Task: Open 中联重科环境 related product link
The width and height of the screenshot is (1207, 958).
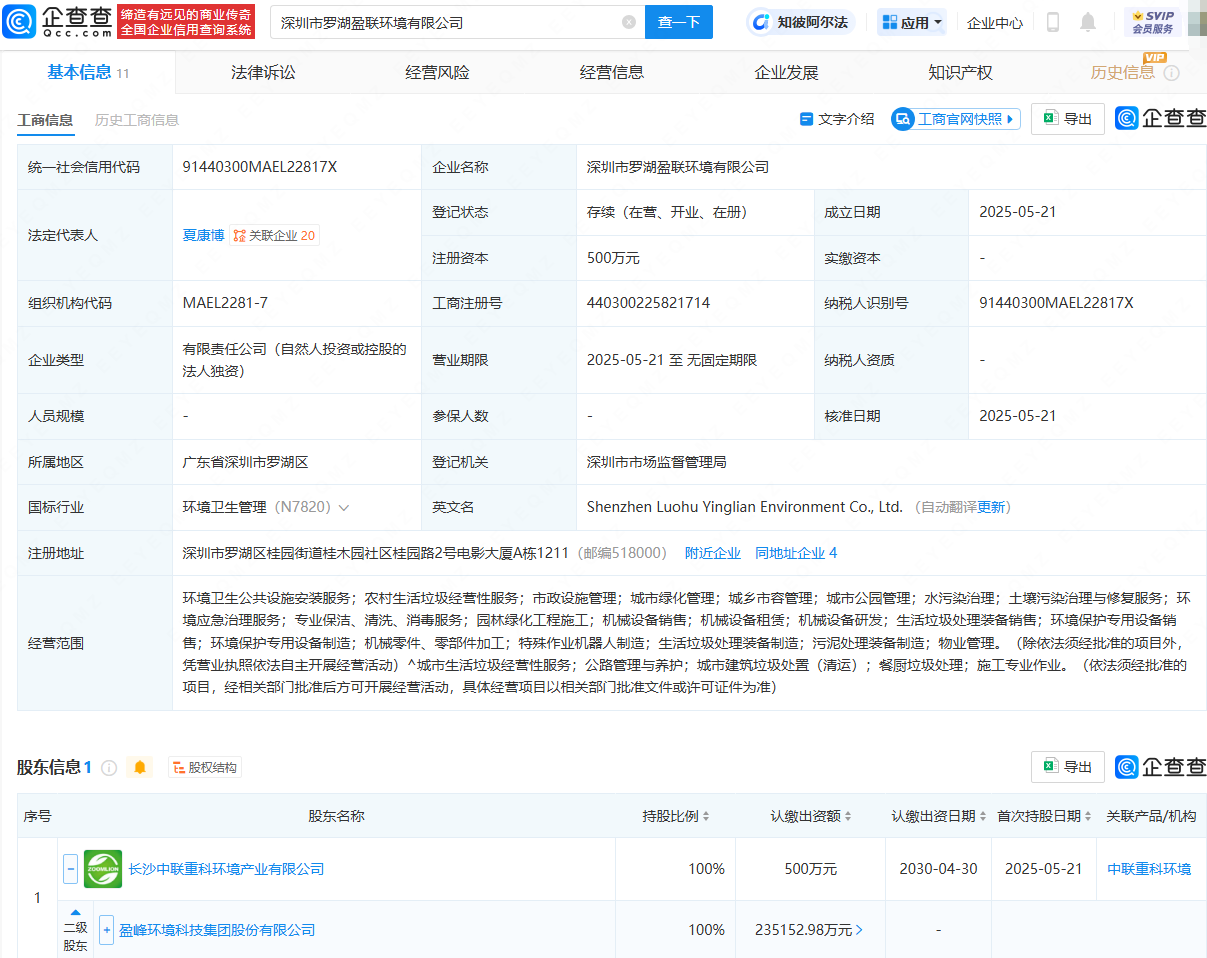Action: pos(1149,869)
